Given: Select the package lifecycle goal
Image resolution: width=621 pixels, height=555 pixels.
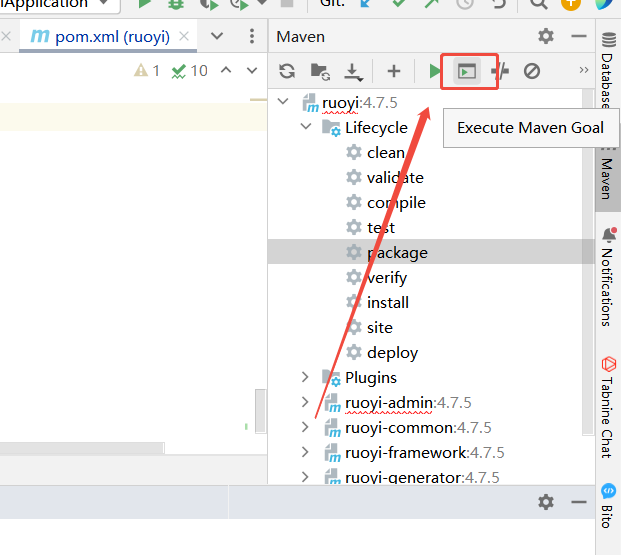Looking at the screenshot, I should pyautogui.click(x=397, y=253).
